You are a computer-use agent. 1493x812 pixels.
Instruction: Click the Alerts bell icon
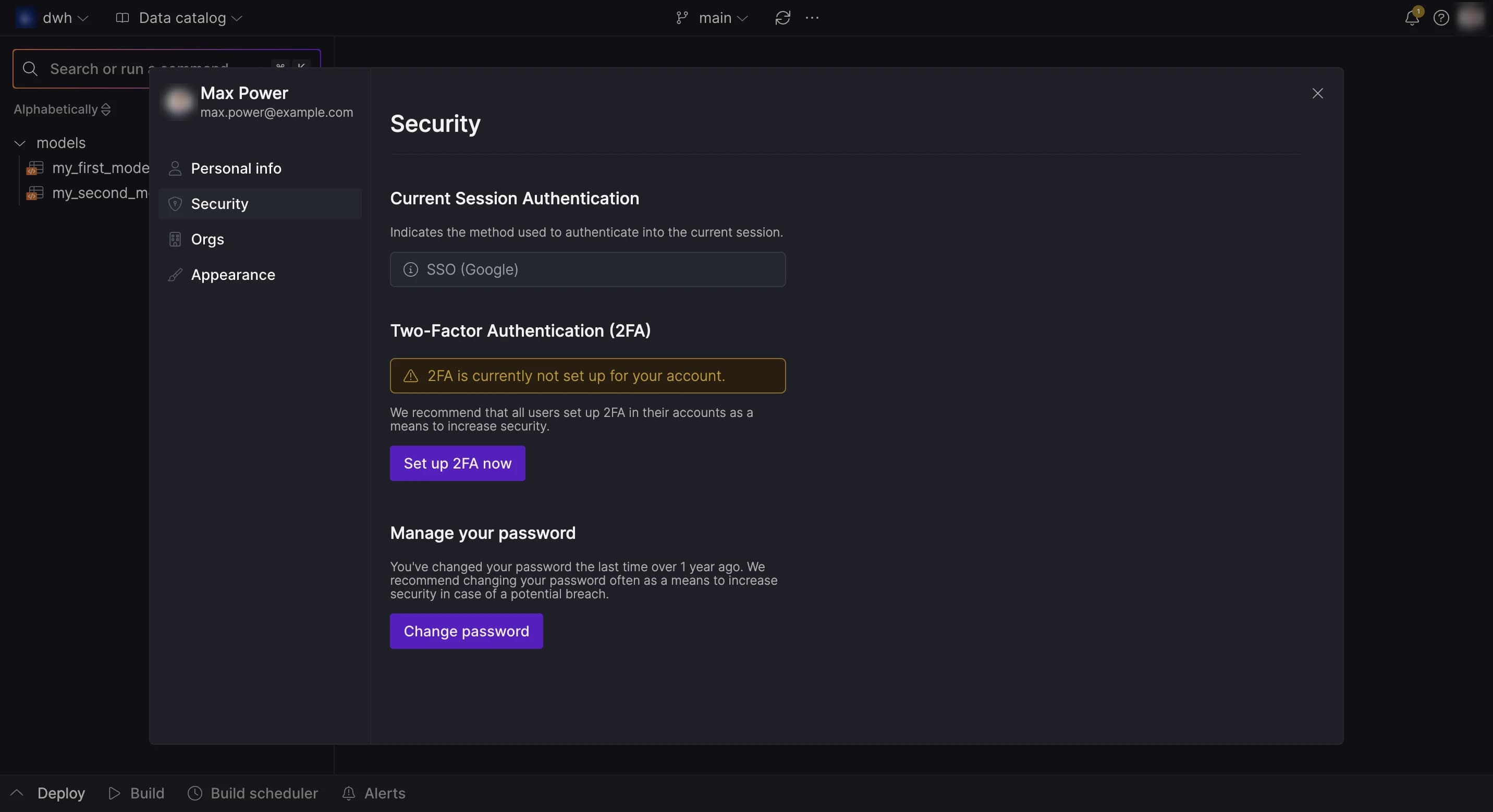(348, 793)
